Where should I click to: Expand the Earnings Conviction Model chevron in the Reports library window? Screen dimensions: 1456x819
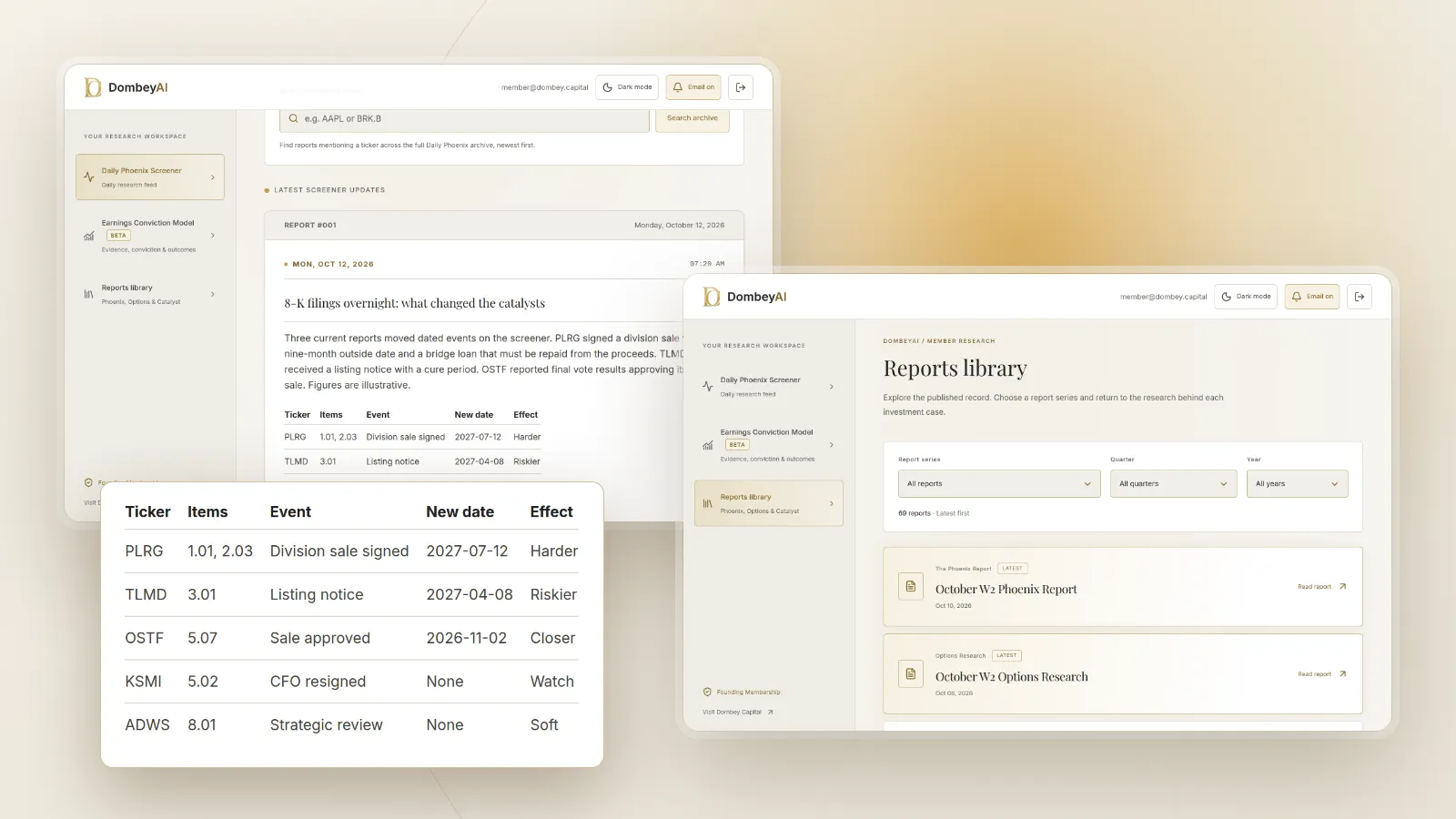[x=832, y=445]
